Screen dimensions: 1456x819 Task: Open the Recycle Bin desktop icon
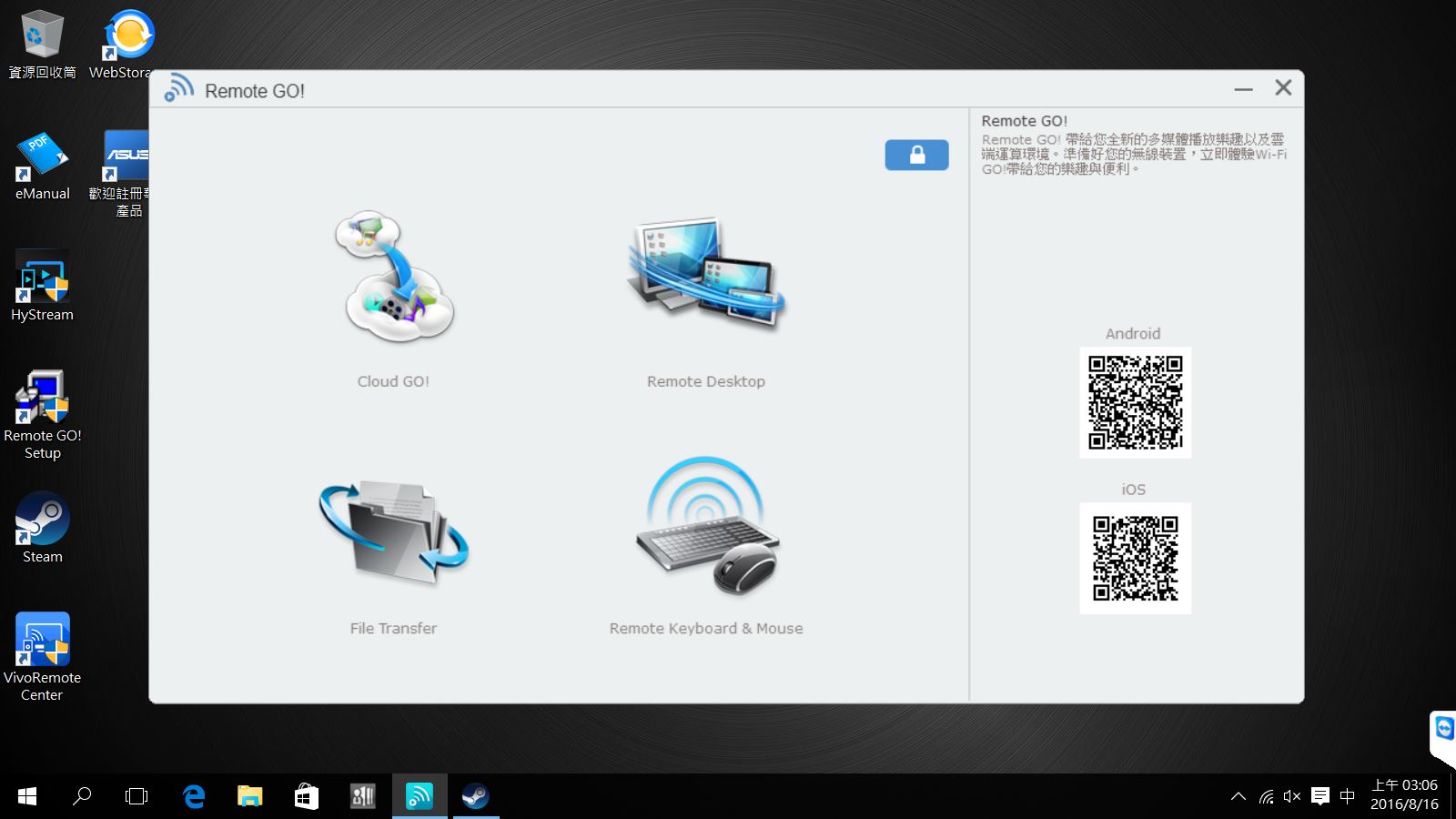pyautogui.click(x=42, y=44)
